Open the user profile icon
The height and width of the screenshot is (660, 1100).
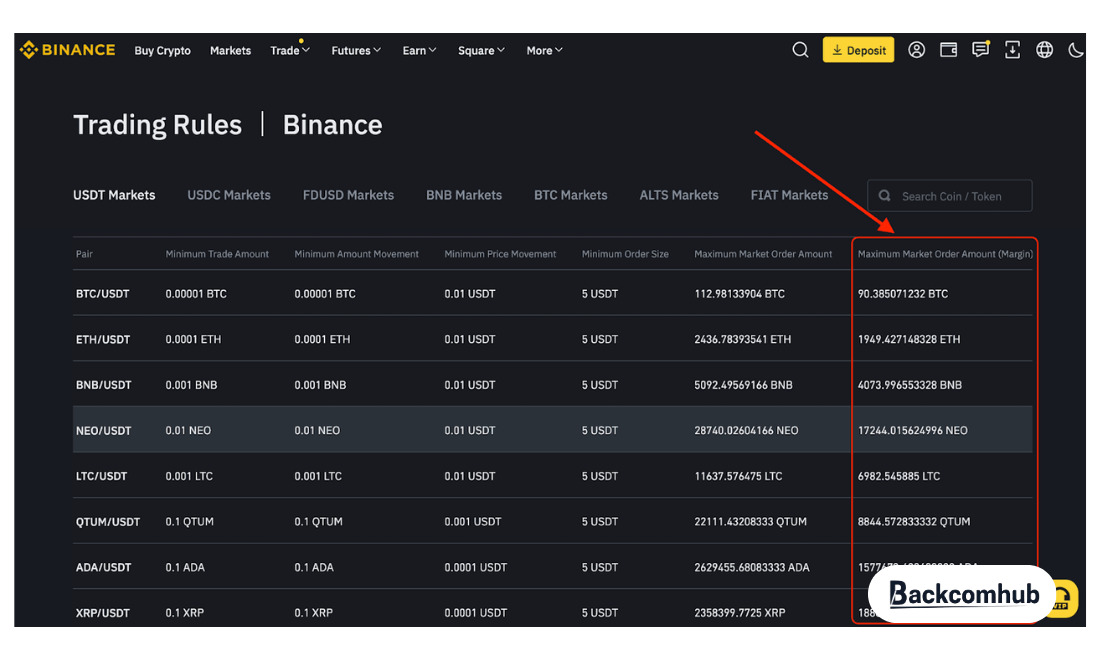point(916,50)
